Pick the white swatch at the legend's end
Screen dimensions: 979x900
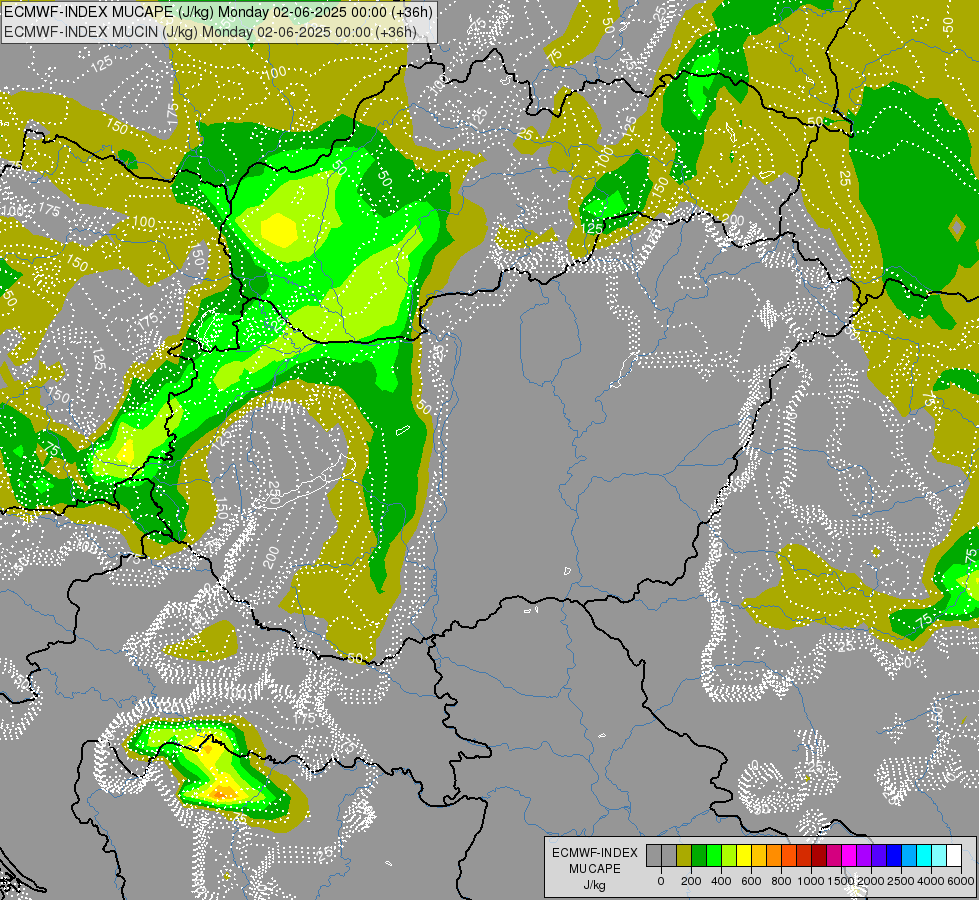(953, 855)
